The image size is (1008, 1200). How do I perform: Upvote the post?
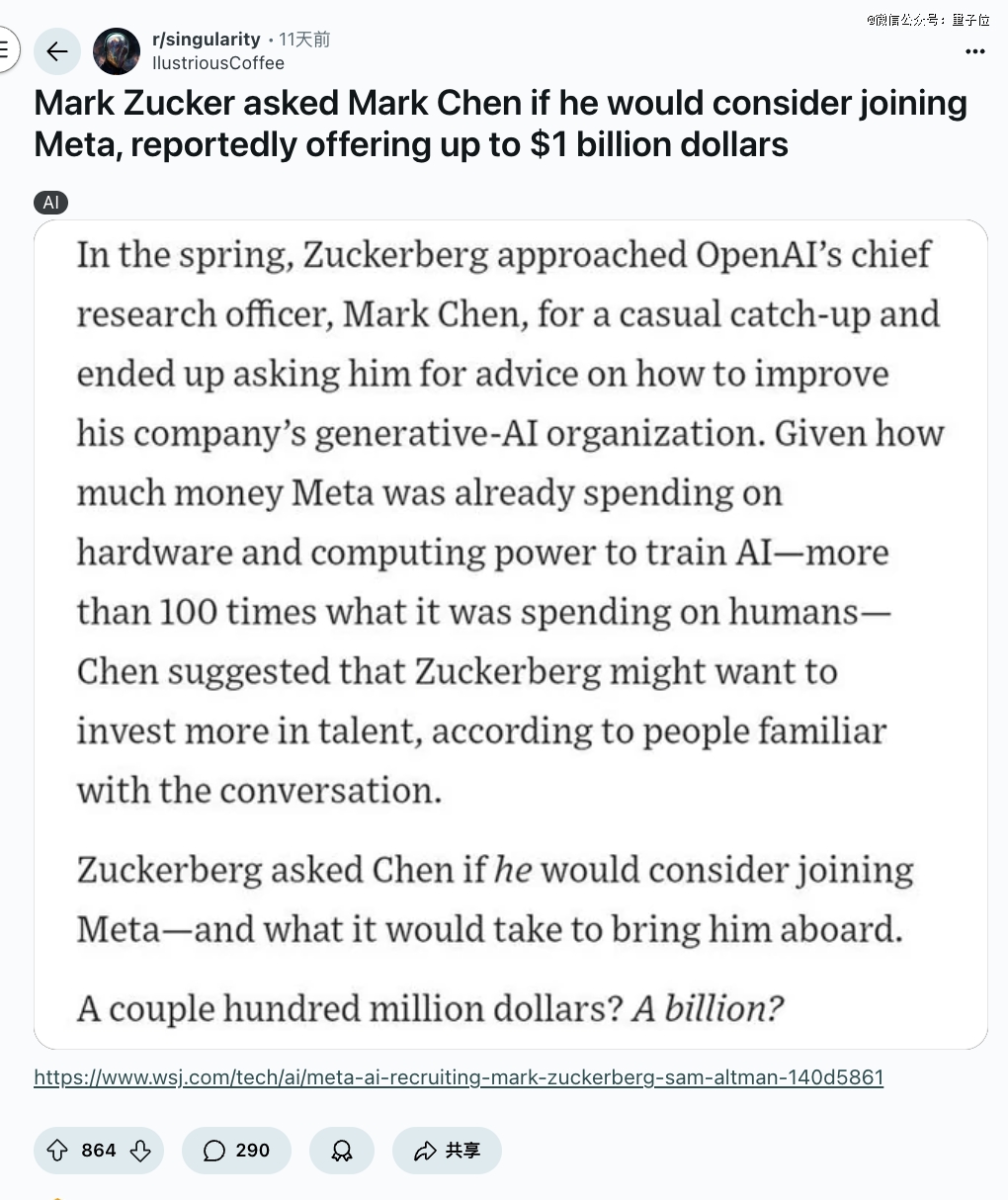pos(57,1151)
